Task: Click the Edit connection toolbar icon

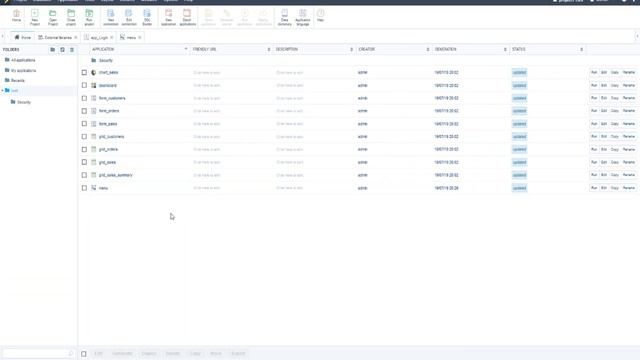Action: pos(129,17)
